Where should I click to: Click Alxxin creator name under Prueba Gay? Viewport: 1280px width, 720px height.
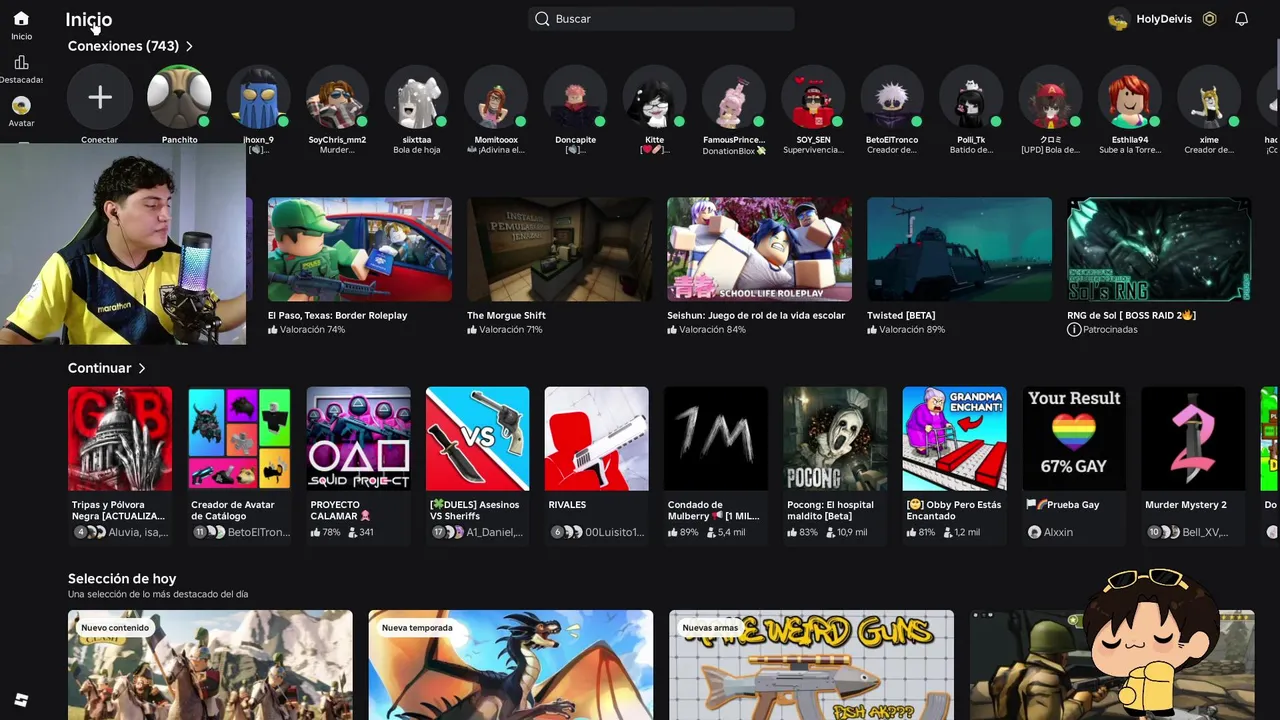point(1058,532)
